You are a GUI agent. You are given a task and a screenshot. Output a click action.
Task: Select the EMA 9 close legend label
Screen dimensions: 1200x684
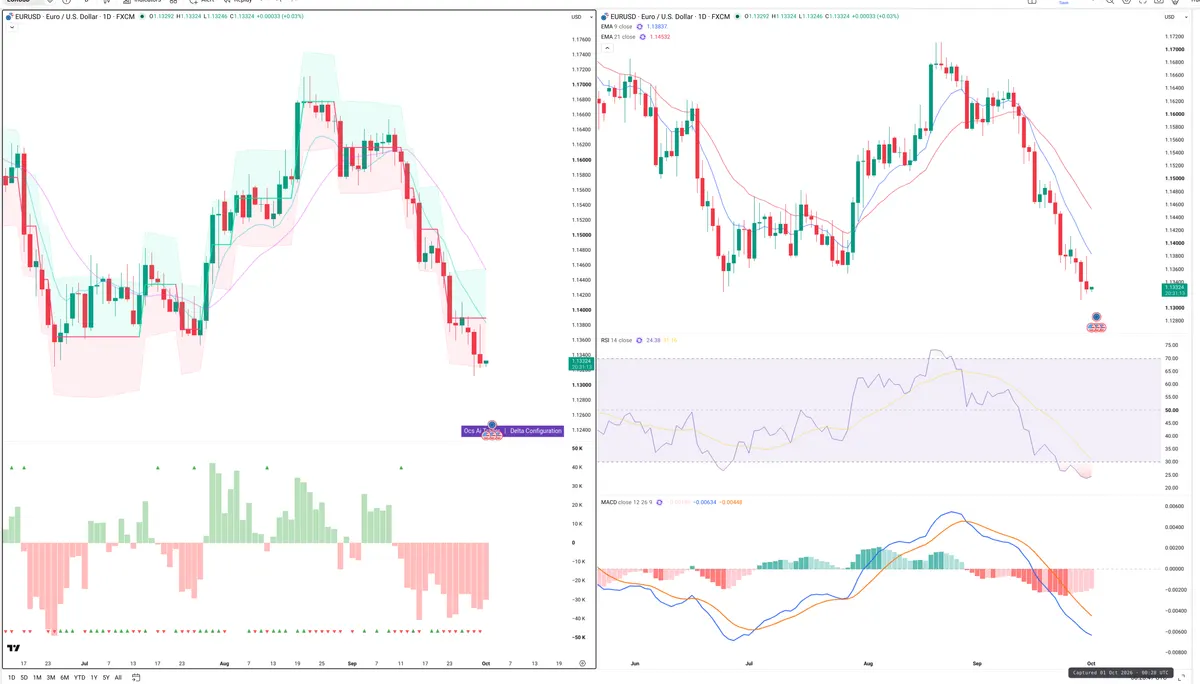[x=616, y=26]
